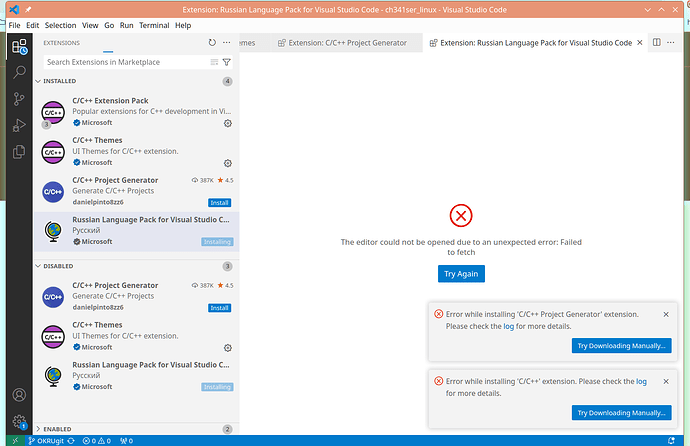Open gear settings for C/C++ Extension Pack
The width and height of the screenshot is (690, 446).
[x=228, y=123]
